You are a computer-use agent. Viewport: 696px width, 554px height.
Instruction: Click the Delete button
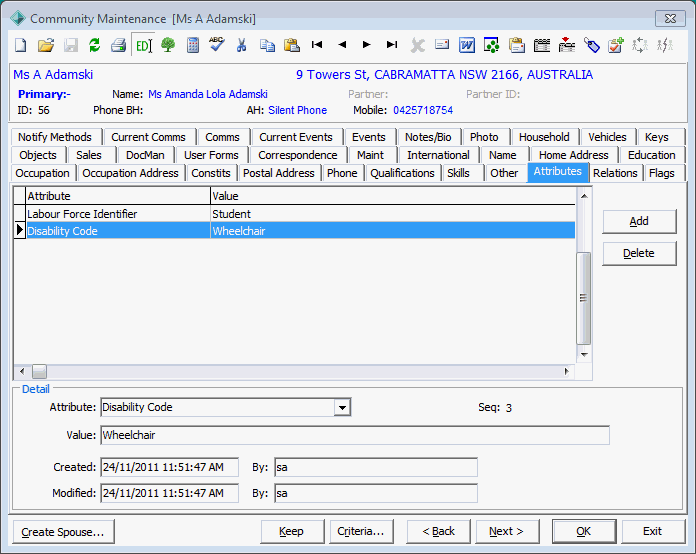tap(639, 253)
